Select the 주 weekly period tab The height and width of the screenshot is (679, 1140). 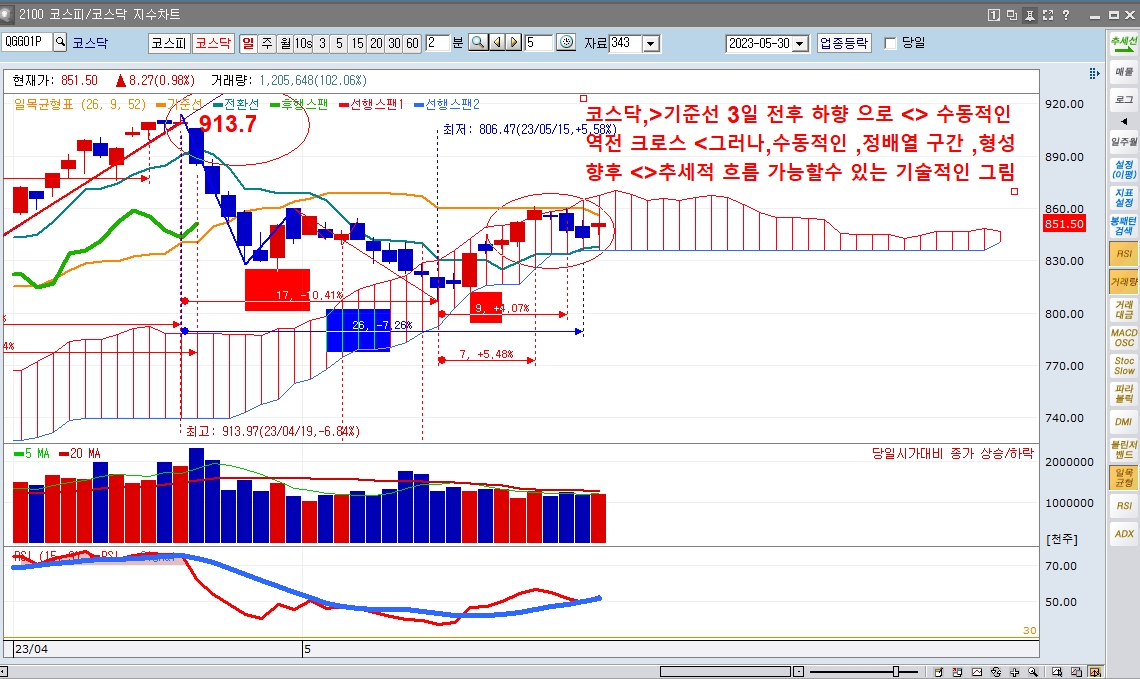[x=267, y=43]
